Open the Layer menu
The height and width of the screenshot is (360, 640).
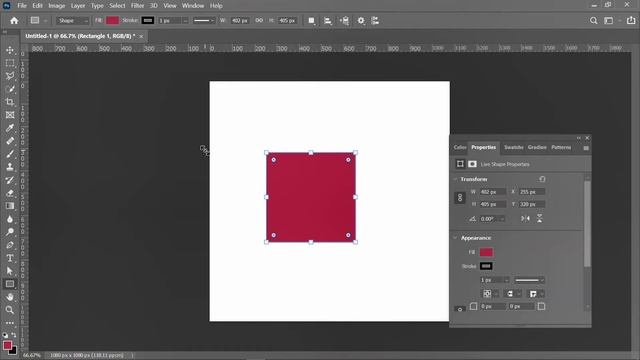(x=78, y=6)
